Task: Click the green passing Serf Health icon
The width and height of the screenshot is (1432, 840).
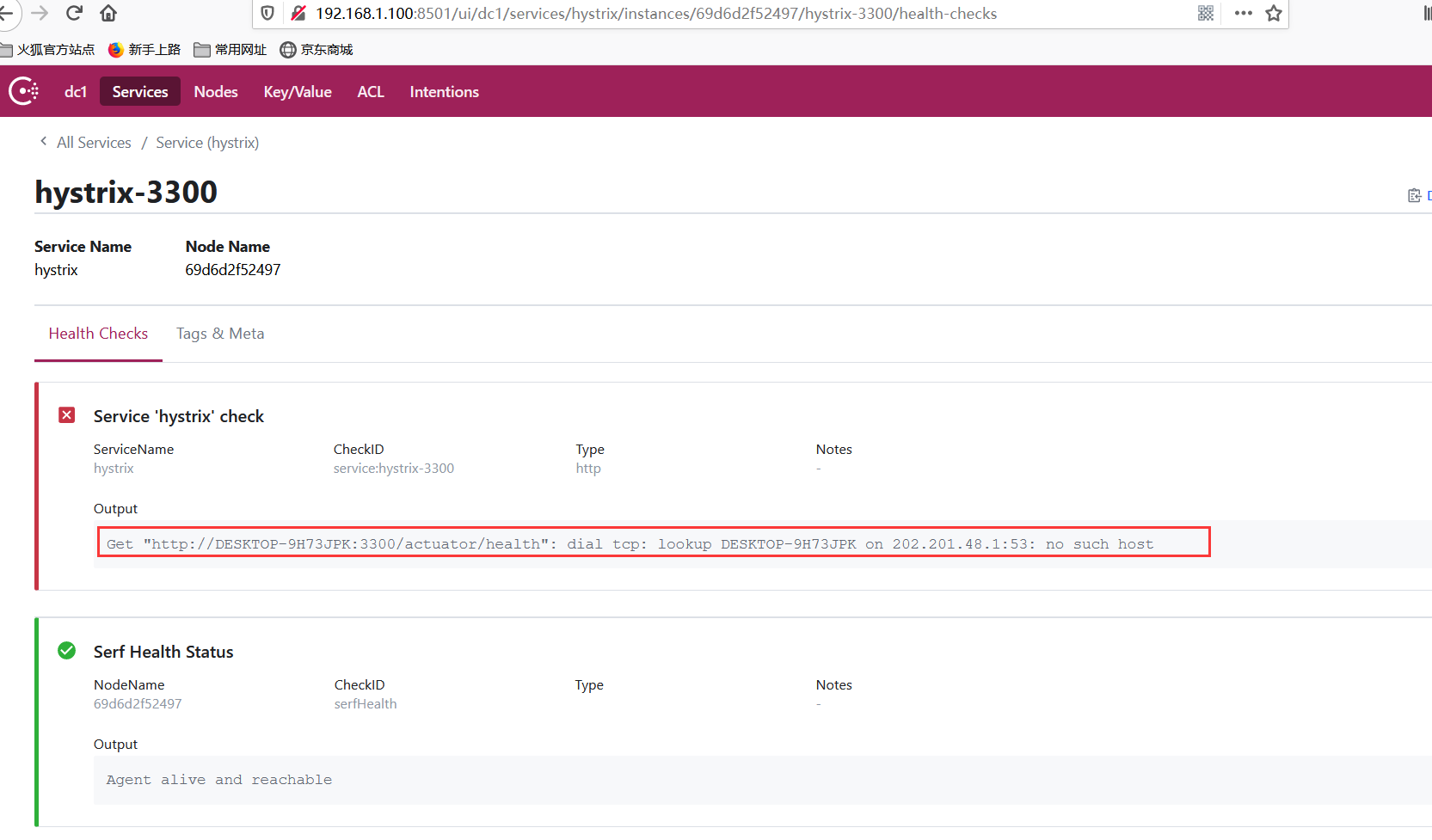Action: point(66,651)
